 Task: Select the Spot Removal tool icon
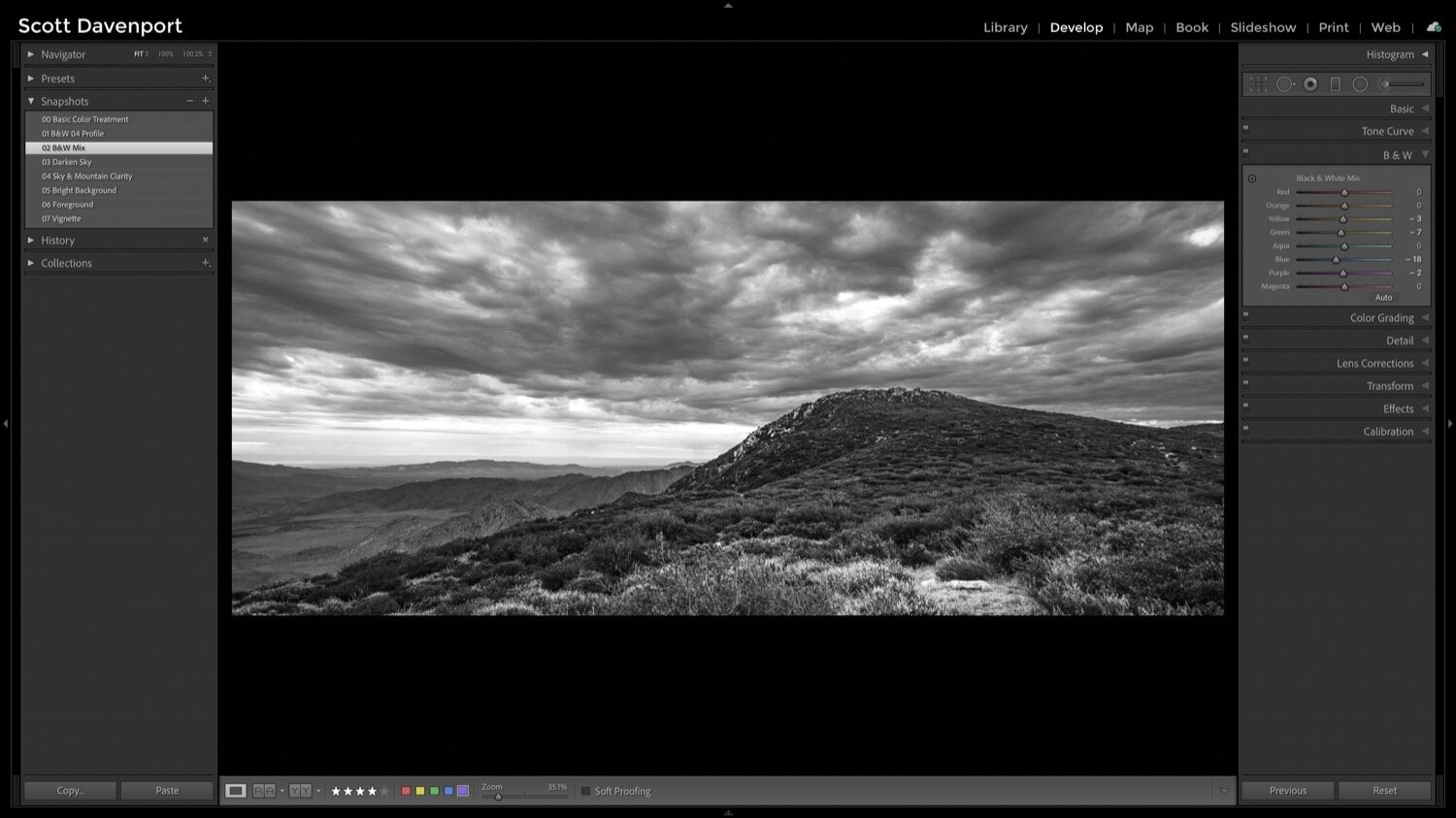click(x=1285, y=84)
